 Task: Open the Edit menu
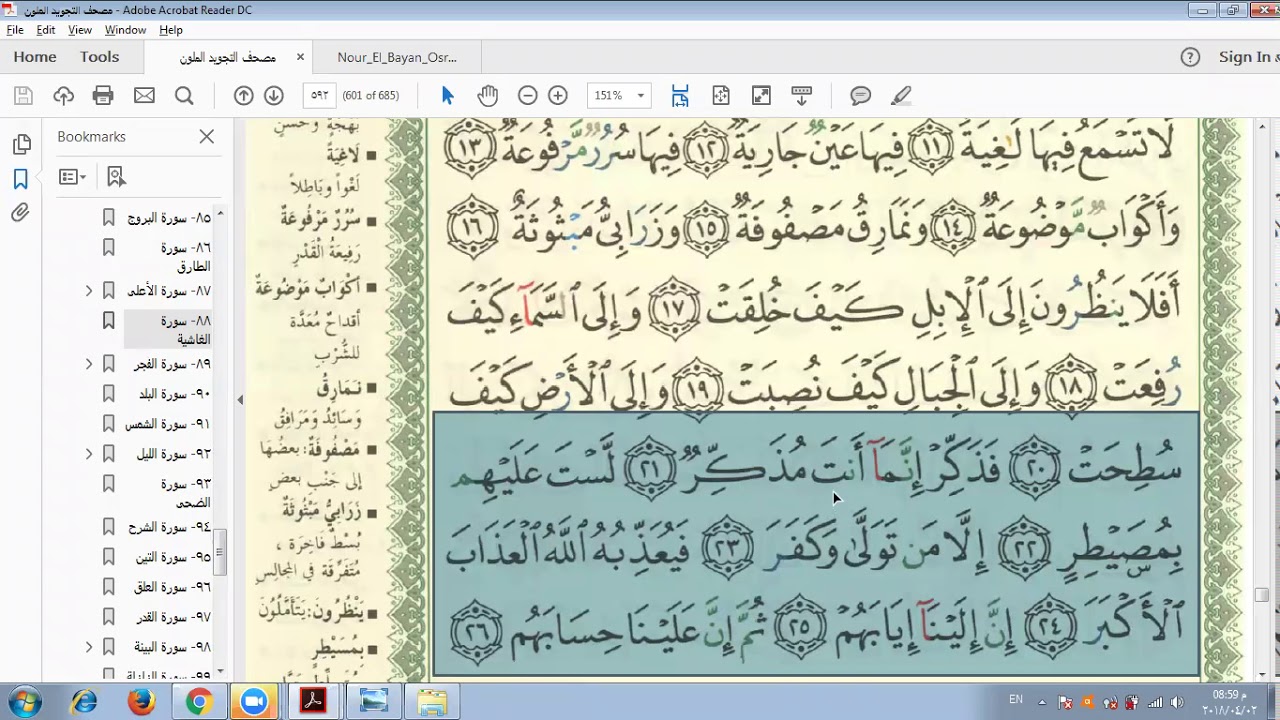(46, 30)
